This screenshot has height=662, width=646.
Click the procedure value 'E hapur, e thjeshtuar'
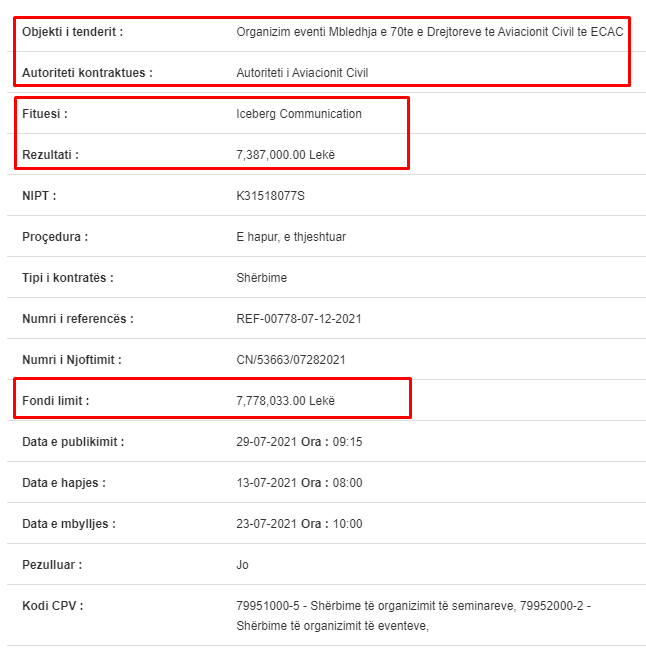[291, 237]
